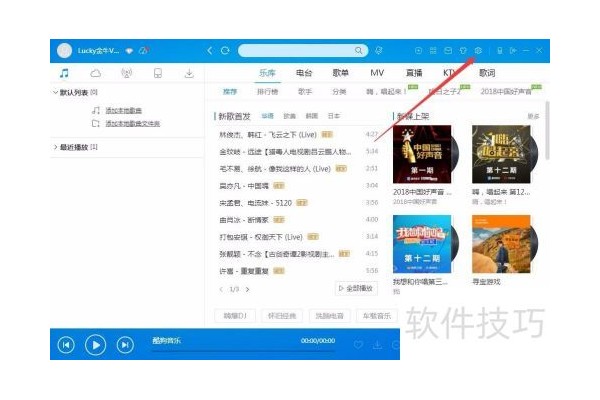Open the radio broadcast sidebar tab
Viewport: 600px width, 400px height.
[x=126, y=73]
